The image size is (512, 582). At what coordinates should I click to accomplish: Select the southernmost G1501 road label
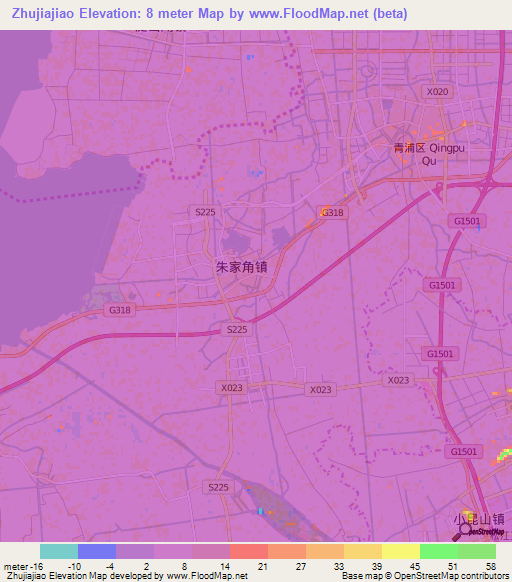point(464,452)
